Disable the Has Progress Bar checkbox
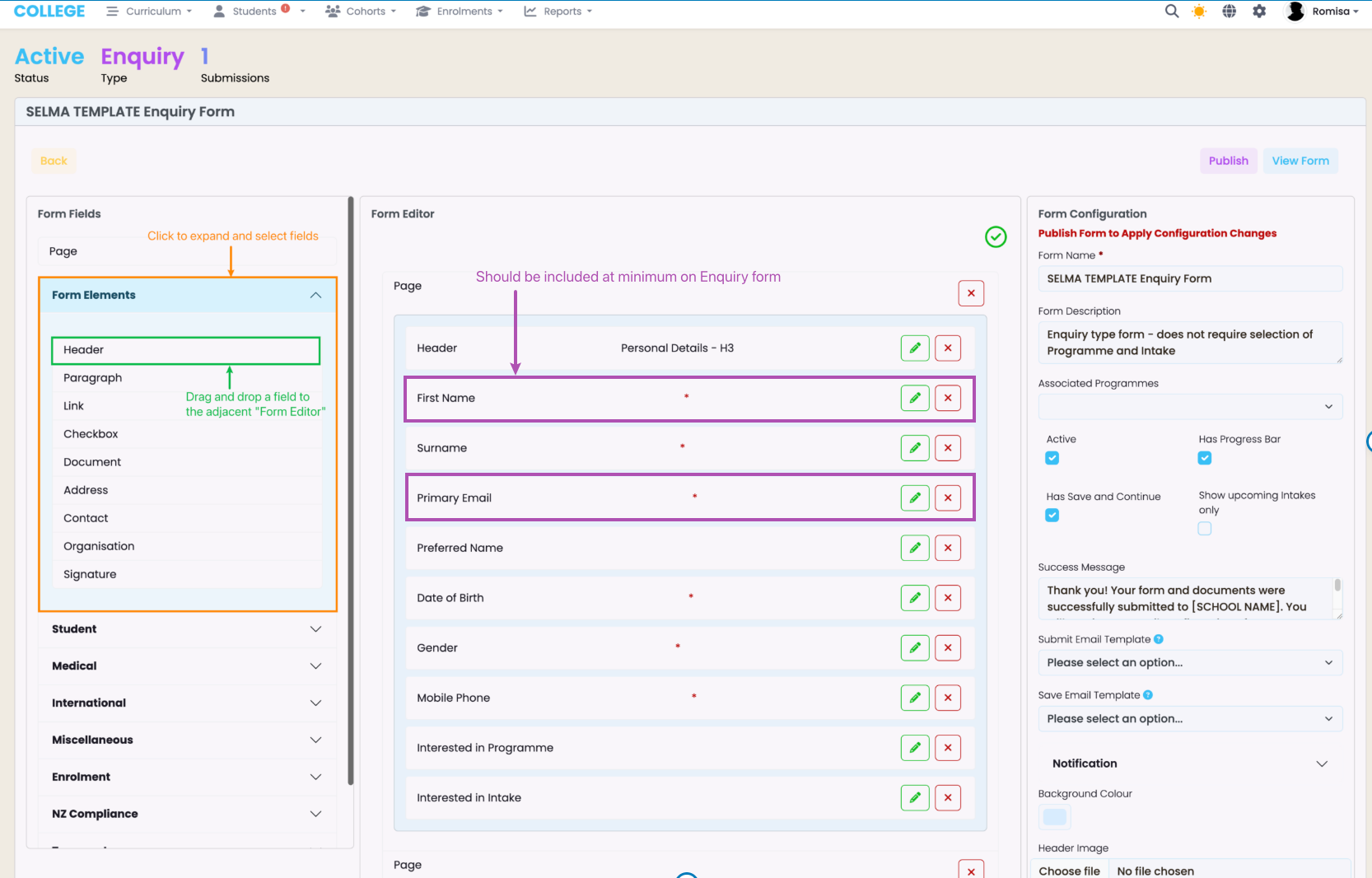Image resolution: width=1372 pixels, height=878 pixels. pyautogui.click(x=1204, y=458)
